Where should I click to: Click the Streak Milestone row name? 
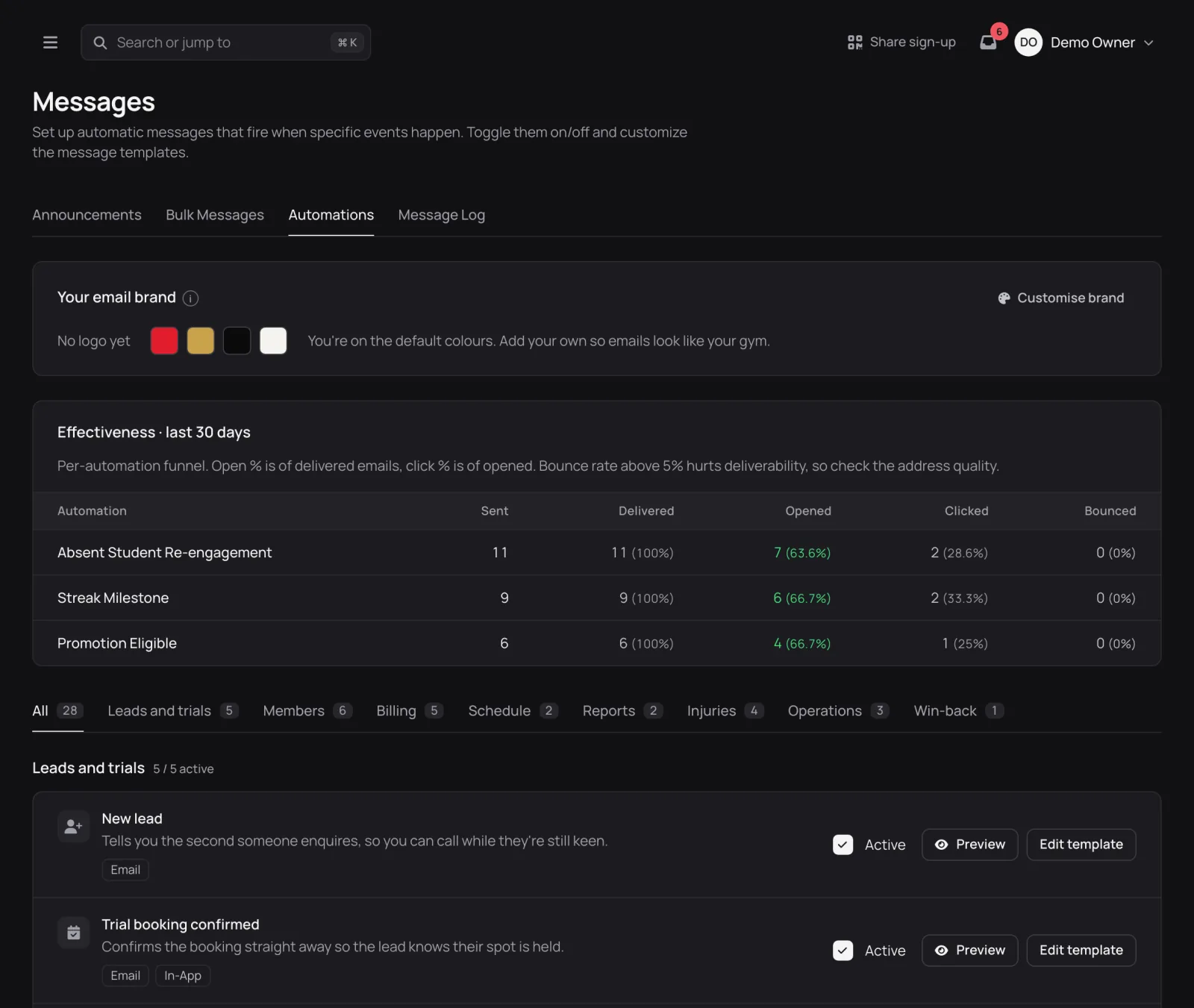(x=113, y=598)
